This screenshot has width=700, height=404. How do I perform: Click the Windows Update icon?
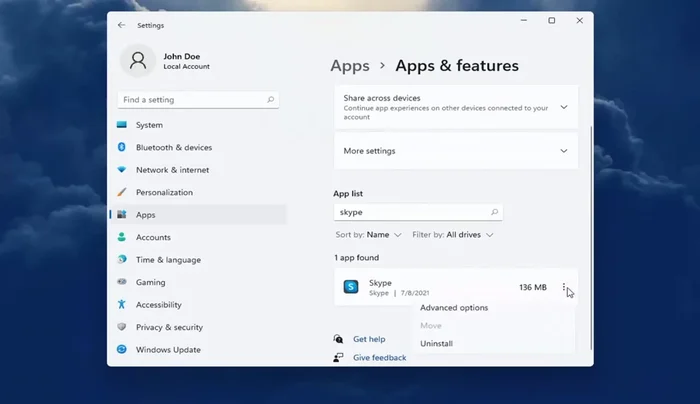[122, 350]
